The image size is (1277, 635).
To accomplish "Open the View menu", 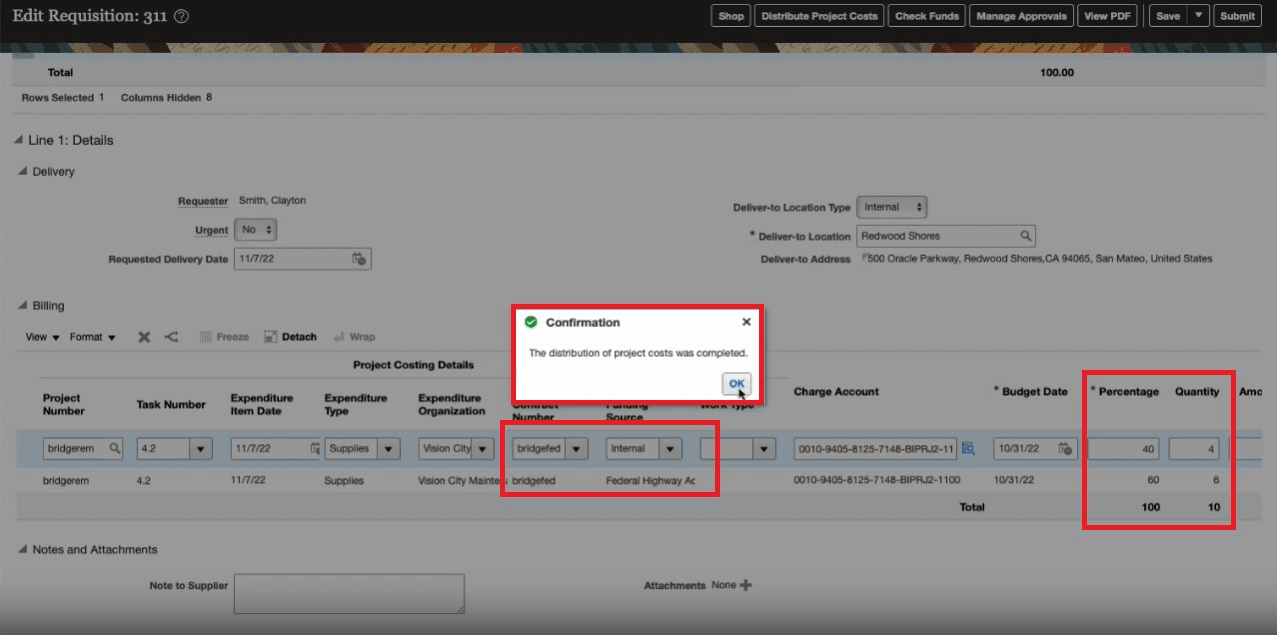I will click(34, 337).
